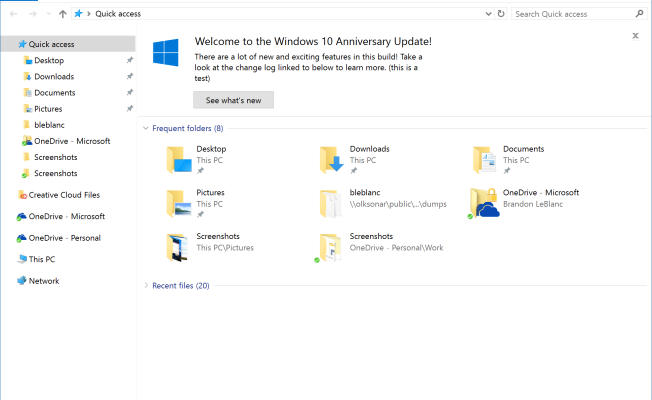Go up one folder level

click(x=63, y=14)
